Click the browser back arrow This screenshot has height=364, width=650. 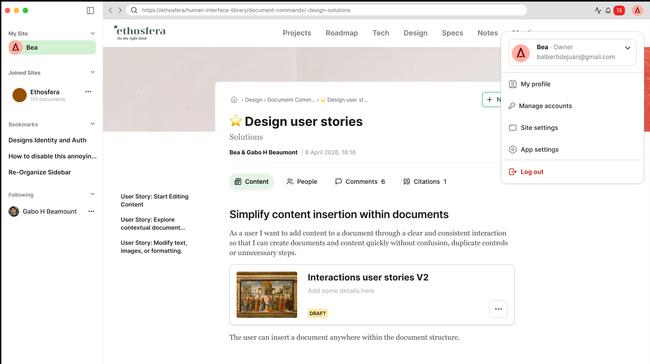pyautogui.click(x=110, y=10)
